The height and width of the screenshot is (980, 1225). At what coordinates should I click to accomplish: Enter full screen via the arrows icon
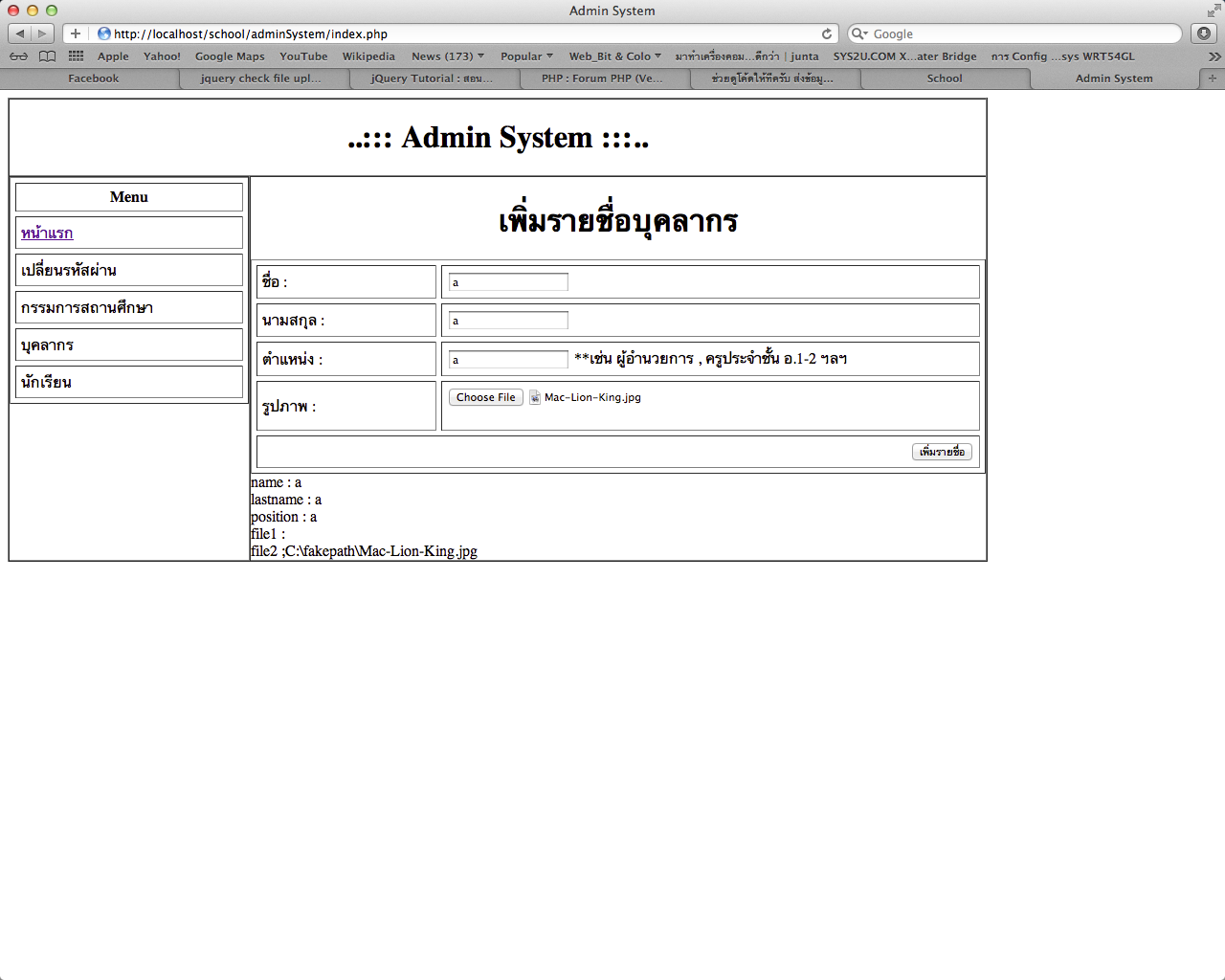(1214, 11)
